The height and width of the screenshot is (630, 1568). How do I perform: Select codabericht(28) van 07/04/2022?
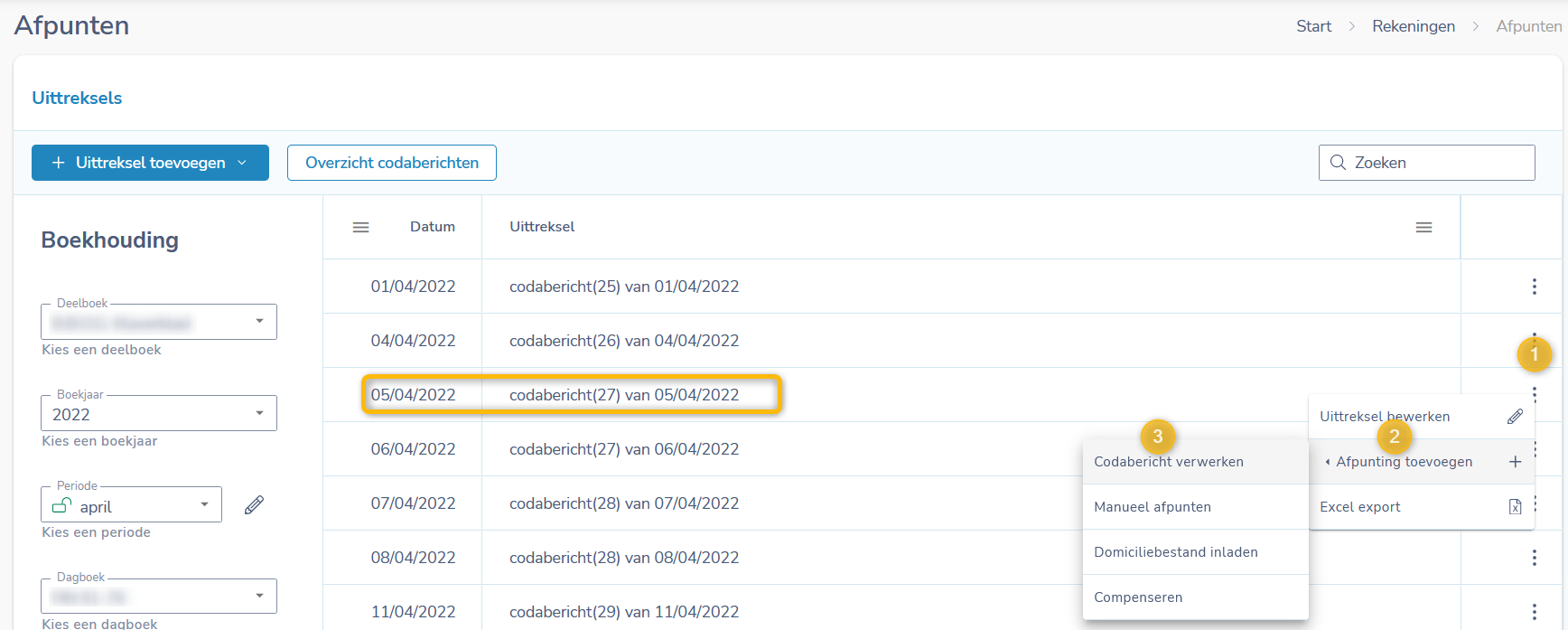point(624,503)
